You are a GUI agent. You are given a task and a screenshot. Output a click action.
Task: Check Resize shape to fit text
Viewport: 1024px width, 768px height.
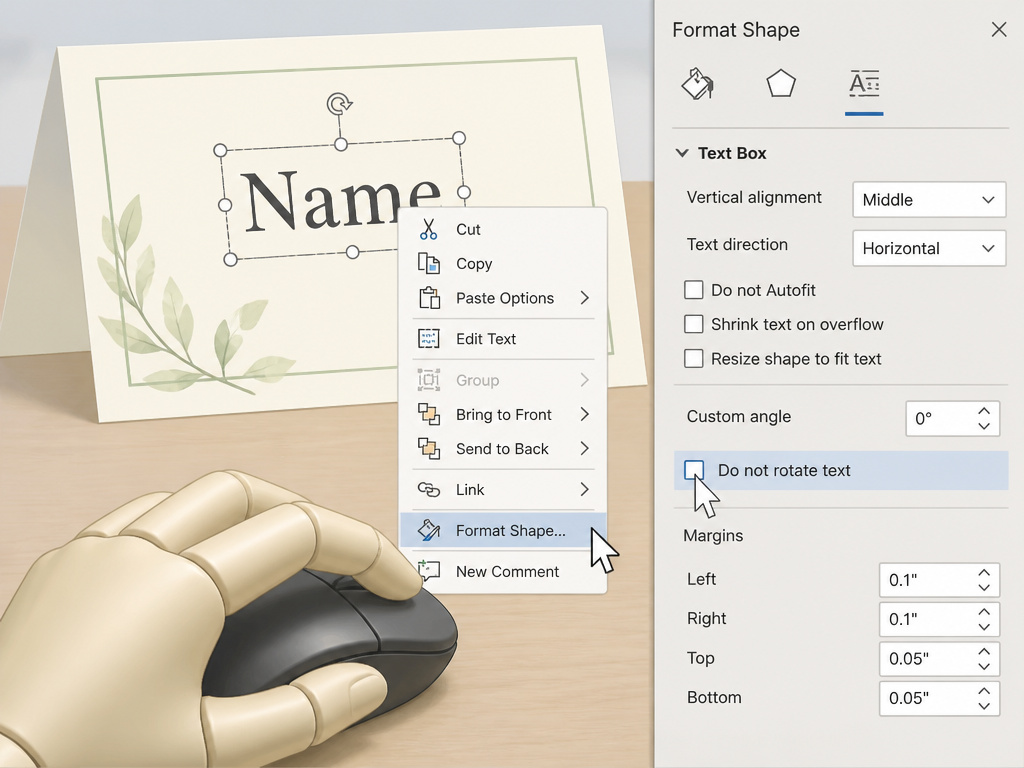[x=694, y=359]
